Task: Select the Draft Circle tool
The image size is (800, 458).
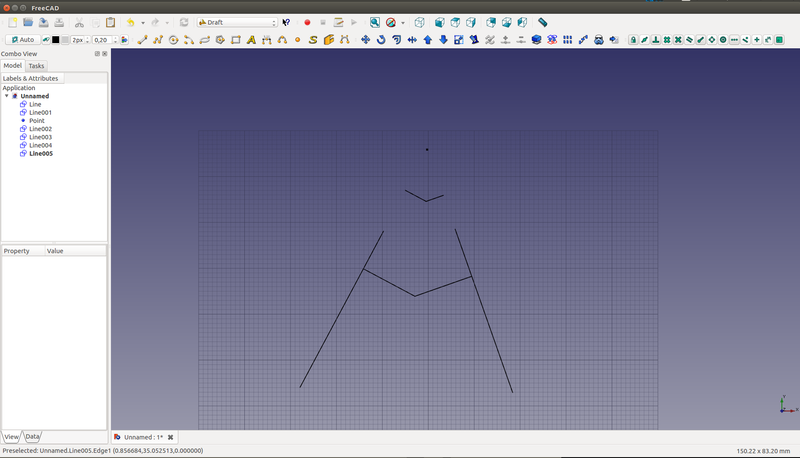Action: click(x=173, y=40)
